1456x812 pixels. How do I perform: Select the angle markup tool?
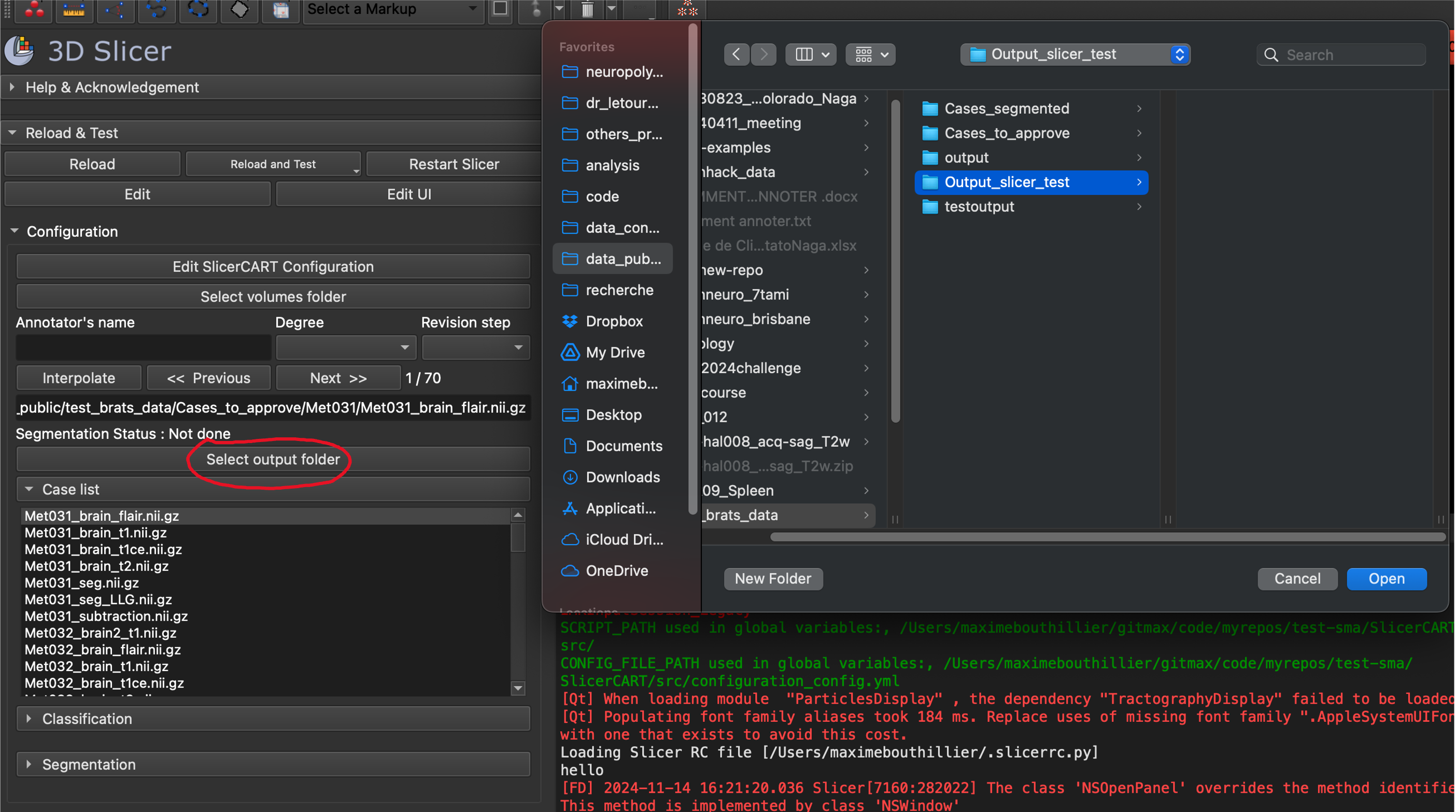click(115, 10)
